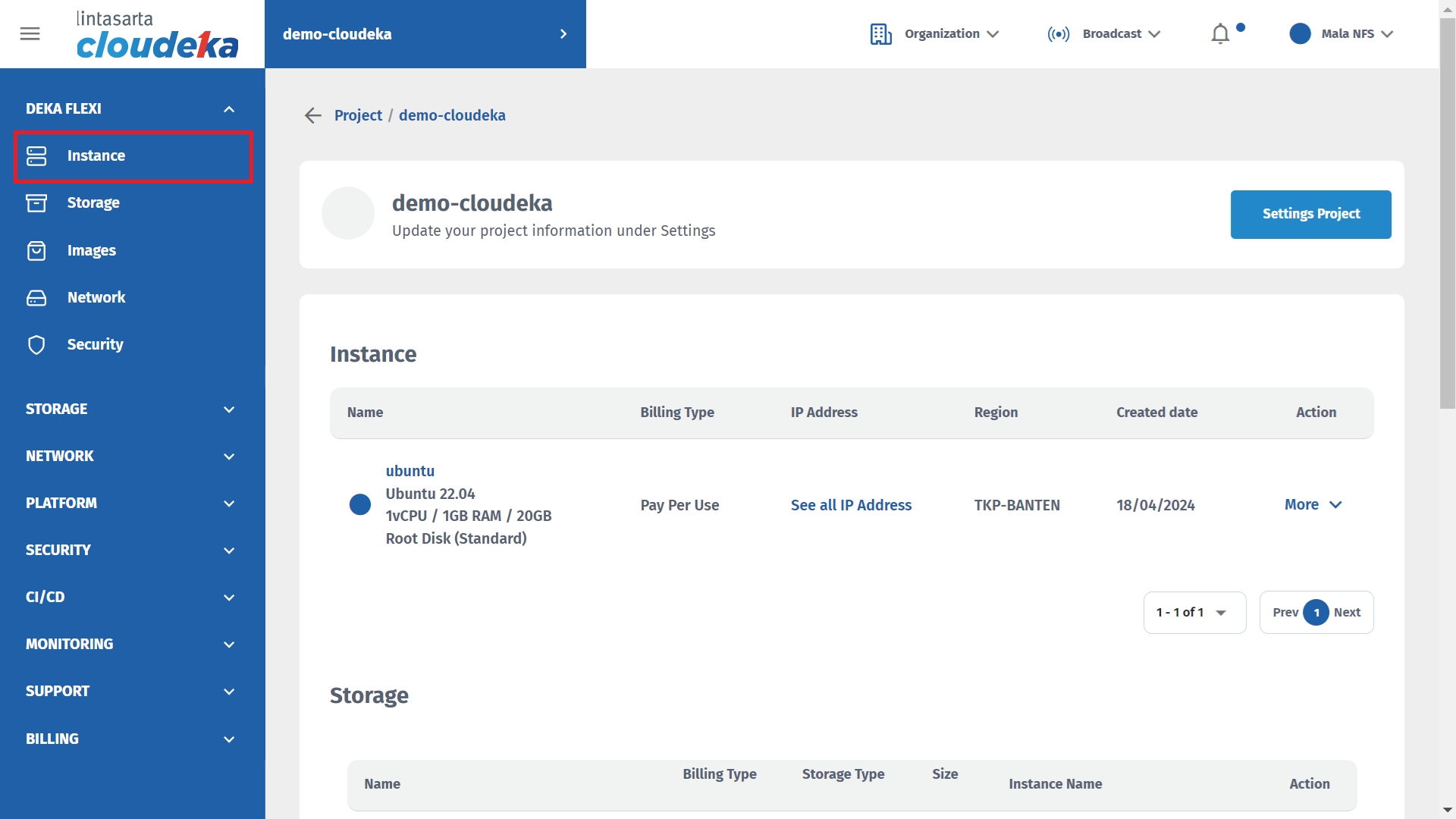
Task: Expand the MONITORING sidebar section
Action: tap(229, 645)
